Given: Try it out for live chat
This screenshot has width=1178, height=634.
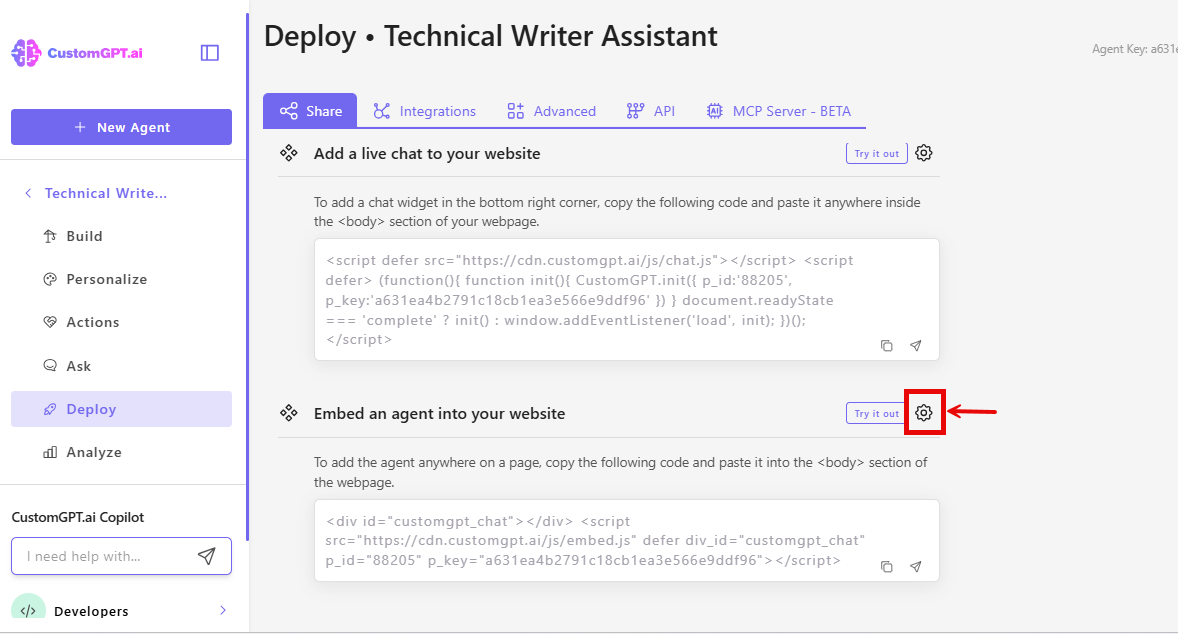Looking at the screenshot, I should click(x=877, y=153).
